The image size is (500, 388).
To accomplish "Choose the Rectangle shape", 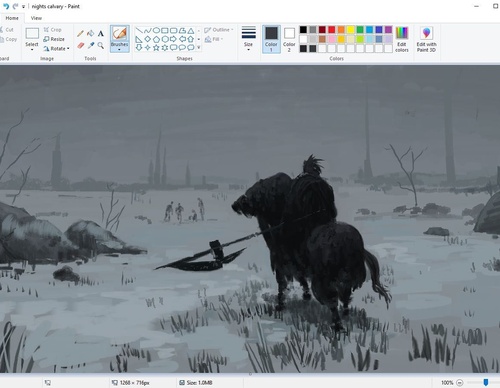I will coord(165,31).
